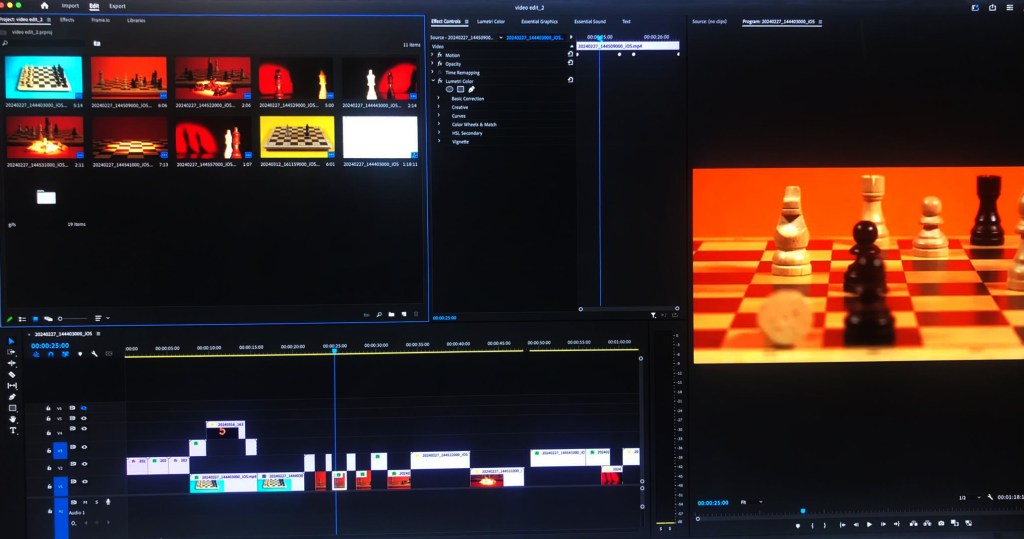Click the Export button in the top bar
Image resolution: width=1024 pixels, height=539 pixels.
[117, 6]
